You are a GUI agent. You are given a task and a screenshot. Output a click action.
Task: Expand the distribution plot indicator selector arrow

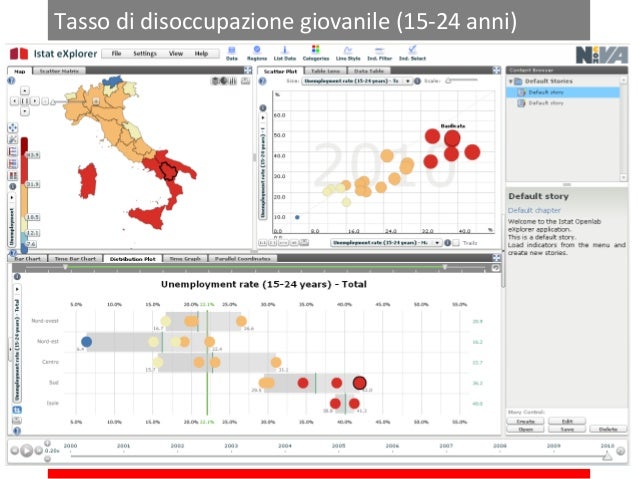[x=17, y=289]
